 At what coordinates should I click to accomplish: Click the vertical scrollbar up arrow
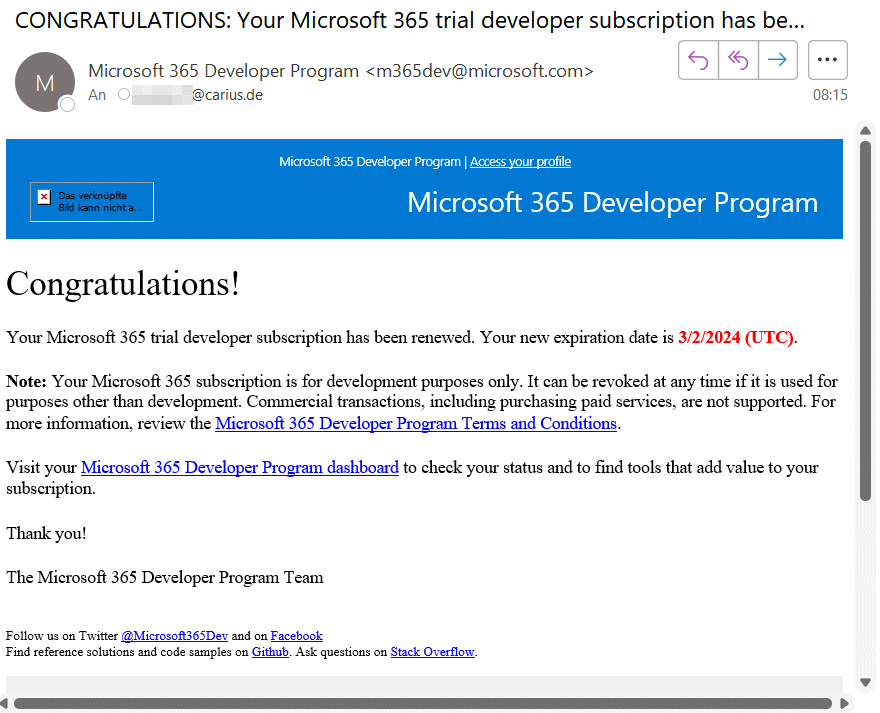pyautogui.click(x=865, y=130)
